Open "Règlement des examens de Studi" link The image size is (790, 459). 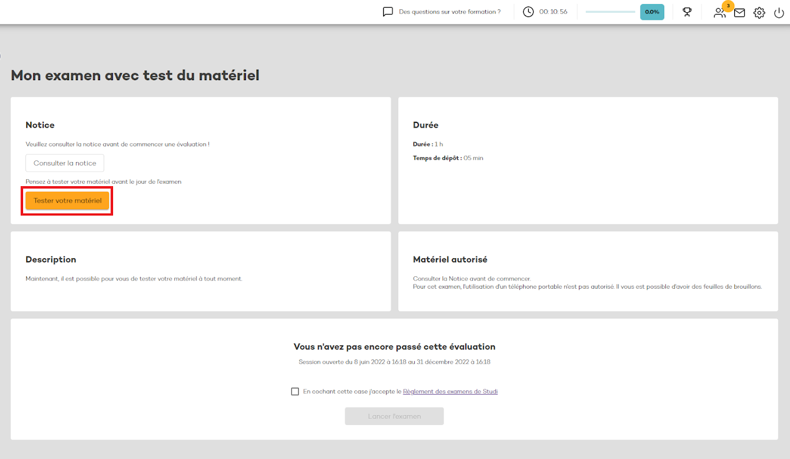point(450,392)
